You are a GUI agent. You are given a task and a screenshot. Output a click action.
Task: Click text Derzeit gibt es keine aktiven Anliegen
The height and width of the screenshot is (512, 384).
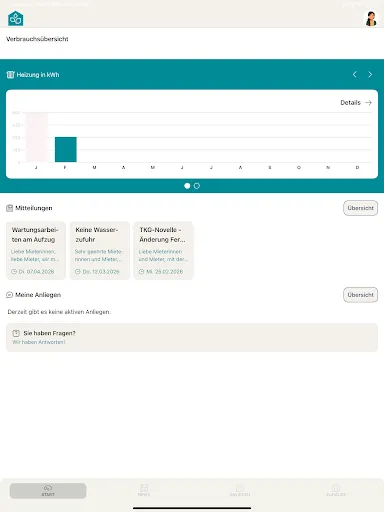click(x=59, y=312)
